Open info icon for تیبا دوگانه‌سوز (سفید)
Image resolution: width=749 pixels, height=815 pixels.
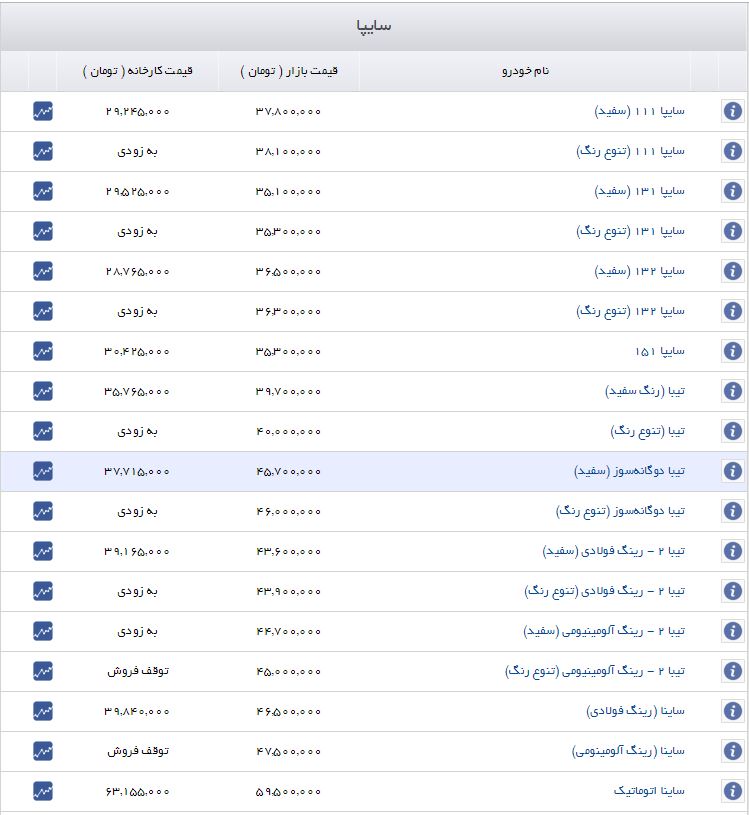732,471
